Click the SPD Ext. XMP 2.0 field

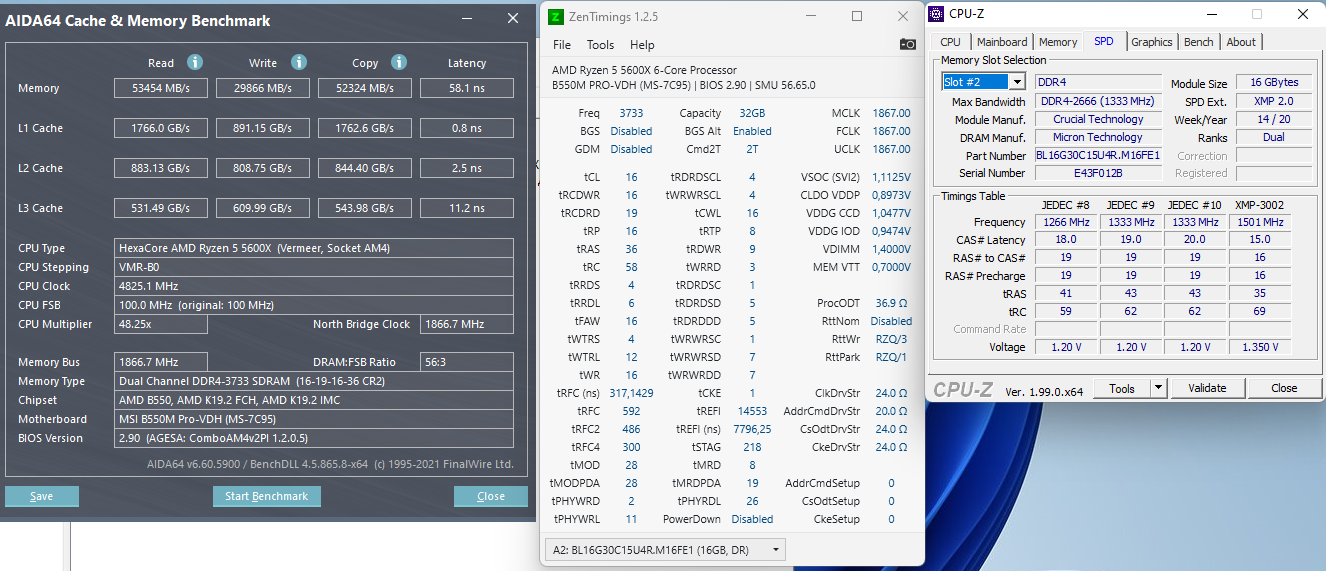pos(1274,101)
